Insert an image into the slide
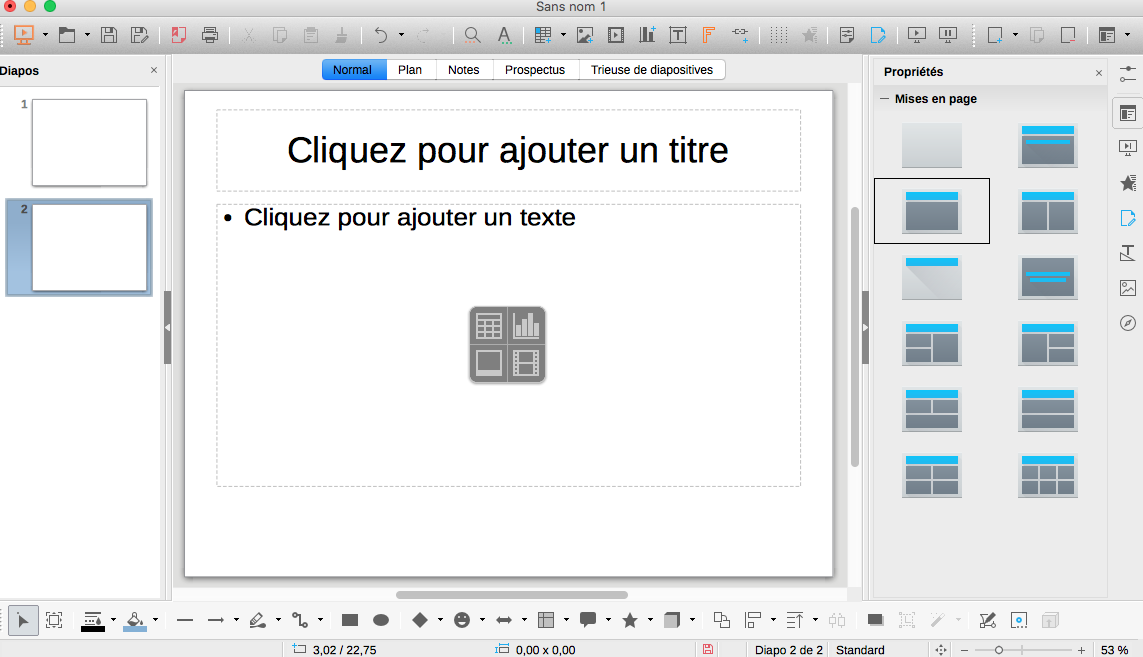The width and height of the screenshot is (1143, 657). pyautogui.click(x=585, y=34)
